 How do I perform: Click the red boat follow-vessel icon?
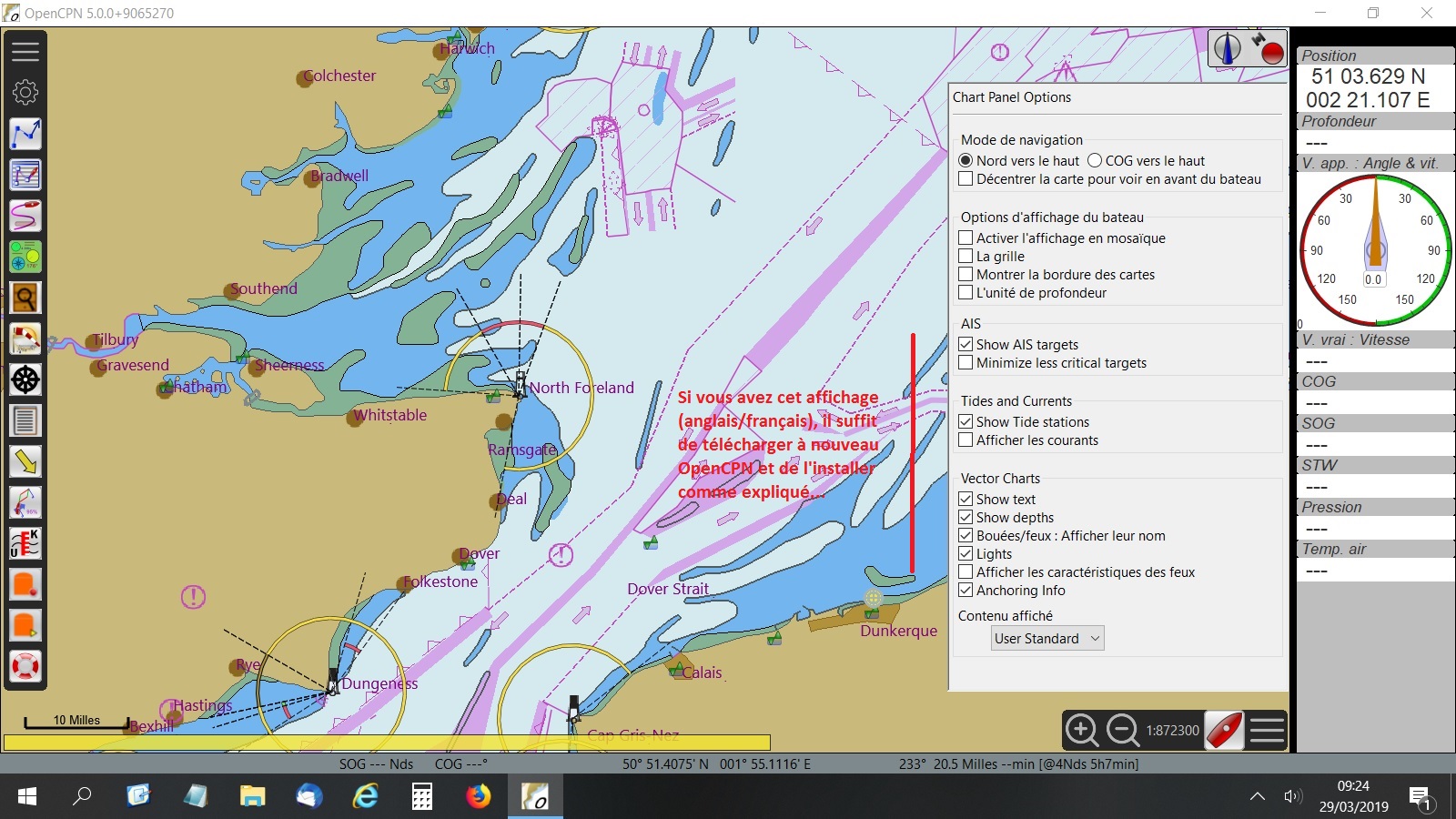click(x=1224, y=730)
